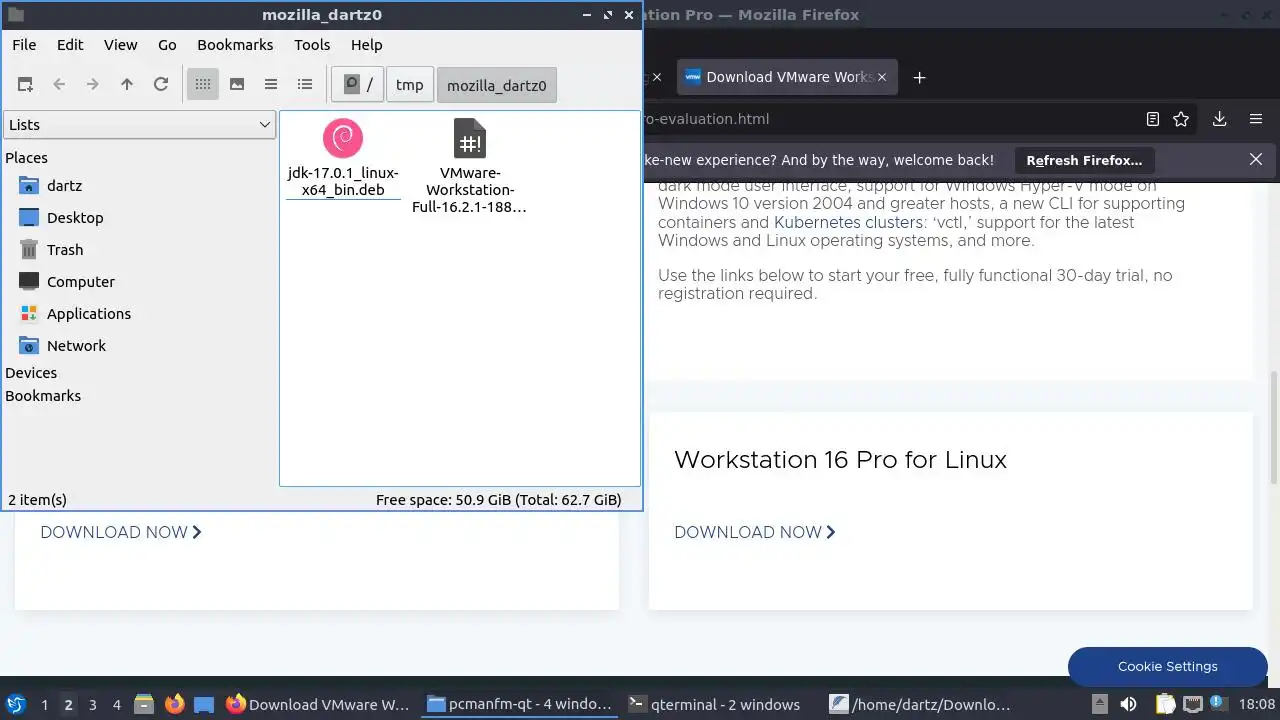Switch to icon view mode
This screenshot has height=720, width=1280.
(x=203, y=85)
